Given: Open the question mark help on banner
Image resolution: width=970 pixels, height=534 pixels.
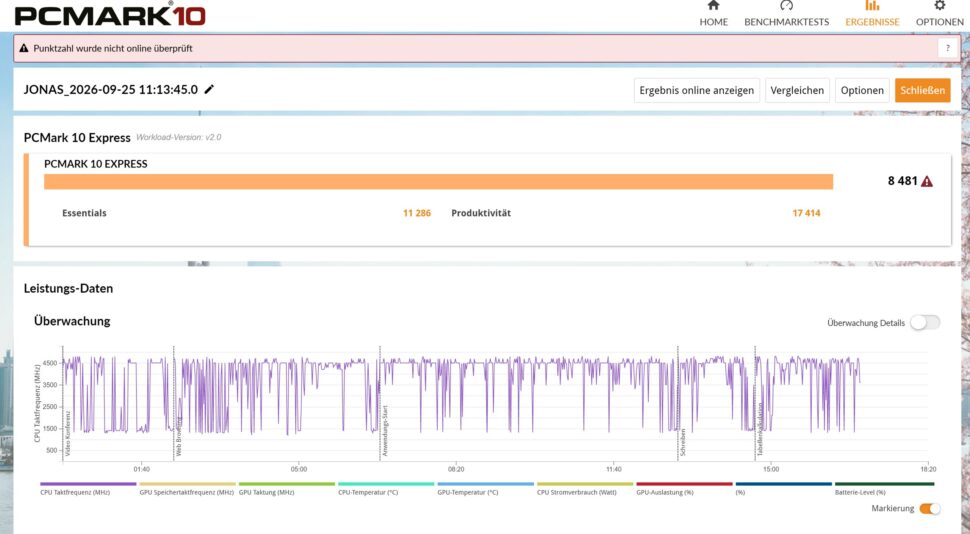Looking at the screenshot, I should [947, 48].
